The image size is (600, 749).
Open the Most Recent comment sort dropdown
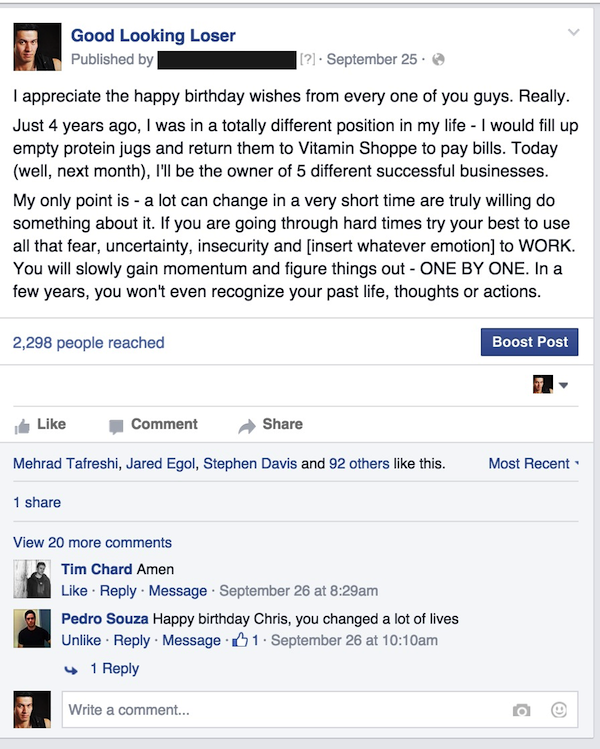click(533, 463)
